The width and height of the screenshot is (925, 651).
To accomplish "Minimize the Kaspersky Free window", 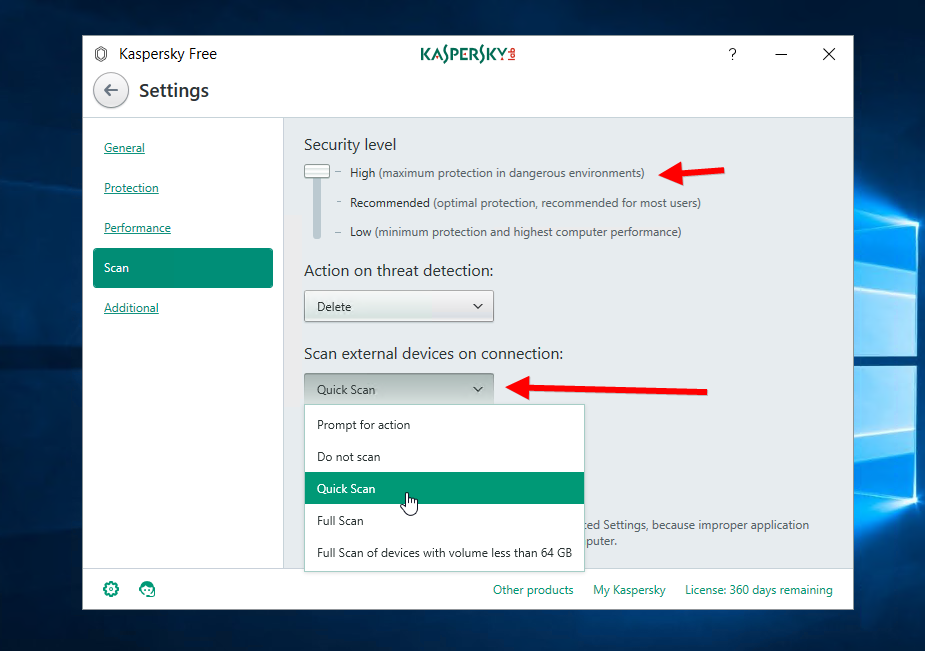I will click(x=781, y=54).
